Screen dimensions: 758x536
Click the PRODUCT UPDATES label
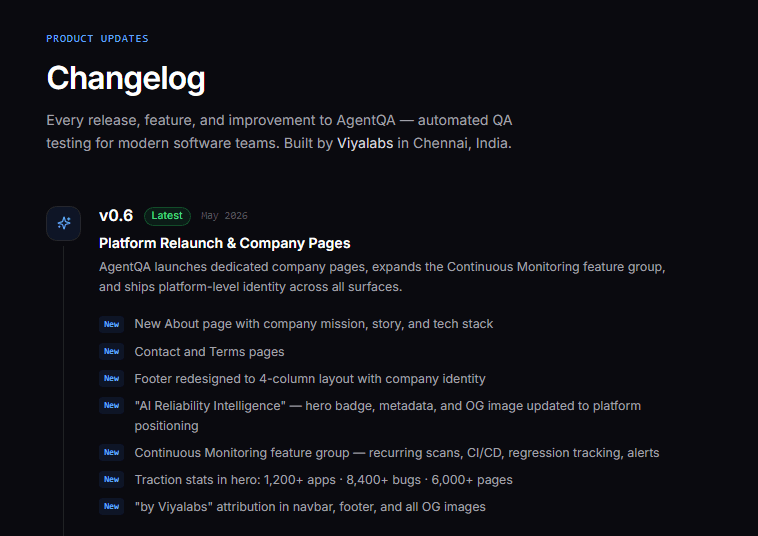coord(97,39)
